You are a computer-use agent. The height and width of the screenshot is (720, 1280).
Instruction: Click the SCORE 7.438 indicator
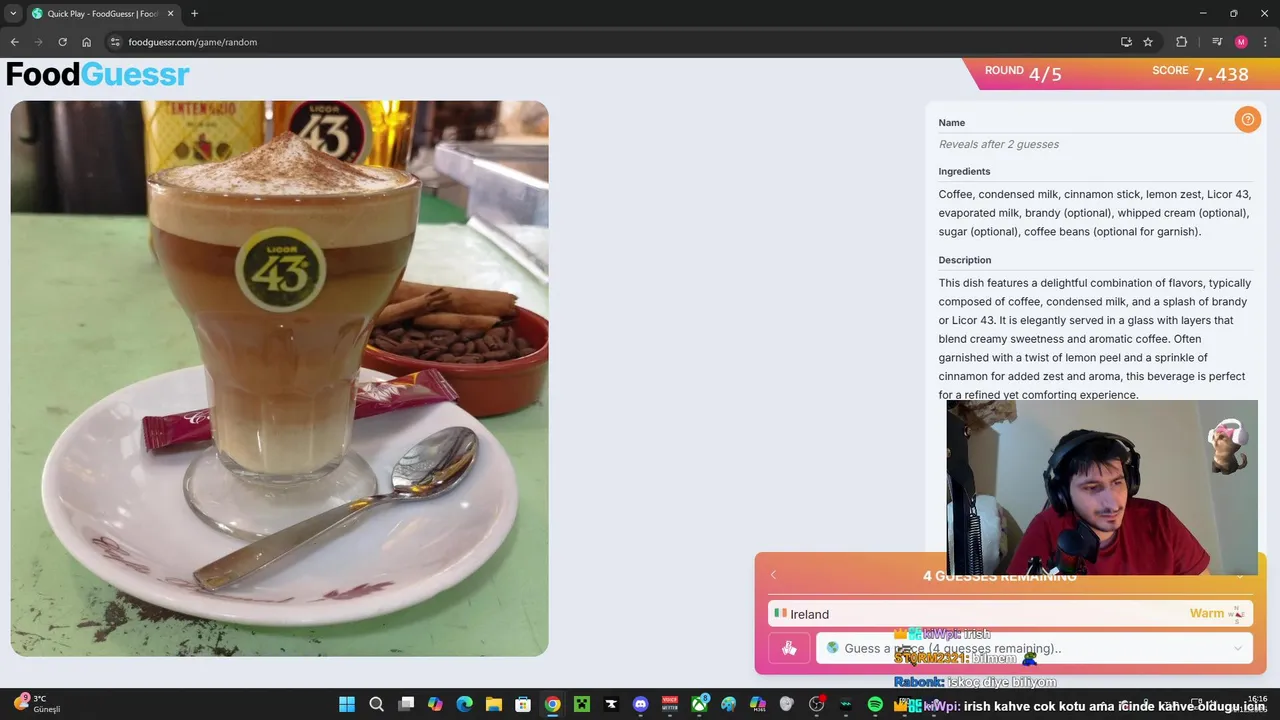[1200, 73]
